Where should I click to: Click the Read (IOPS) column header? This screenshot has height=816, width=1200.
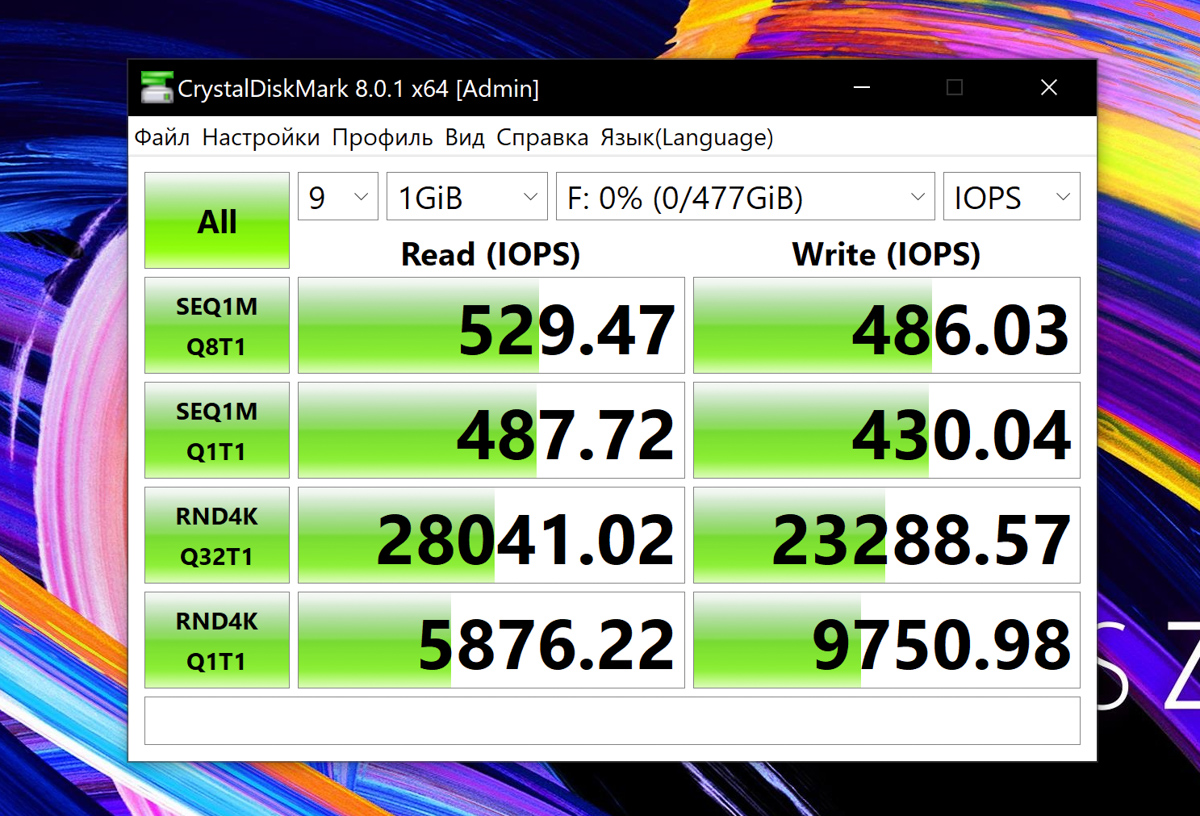pyautogui.click(x=490, y=254)
